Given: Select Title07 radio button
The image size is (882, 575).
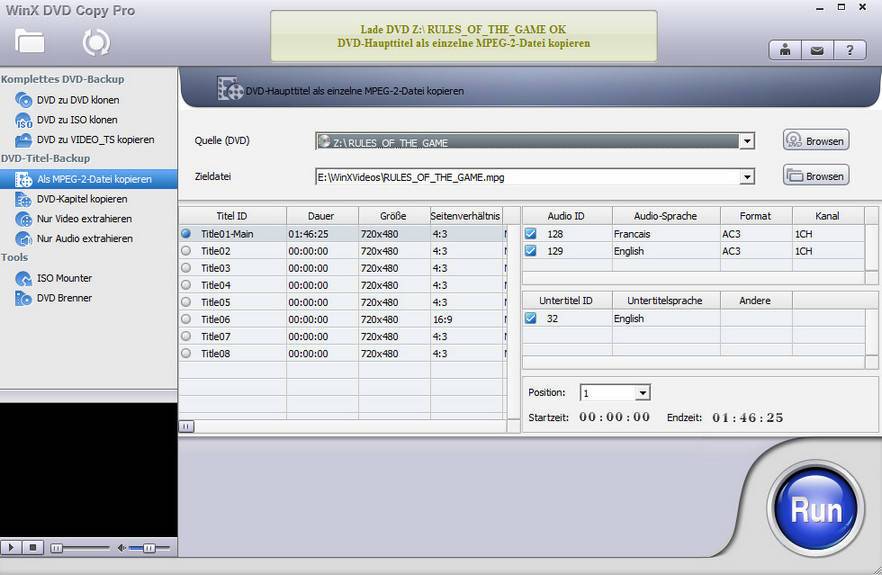Looking at the screenshot, I should 186,336.
